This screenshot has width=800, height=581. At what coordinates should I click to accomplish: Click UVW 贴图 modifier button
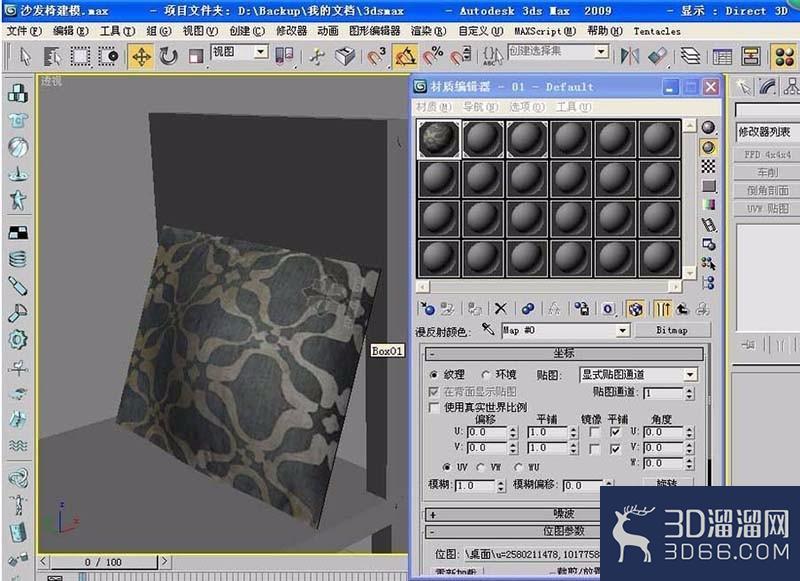(x=767, y=208)
